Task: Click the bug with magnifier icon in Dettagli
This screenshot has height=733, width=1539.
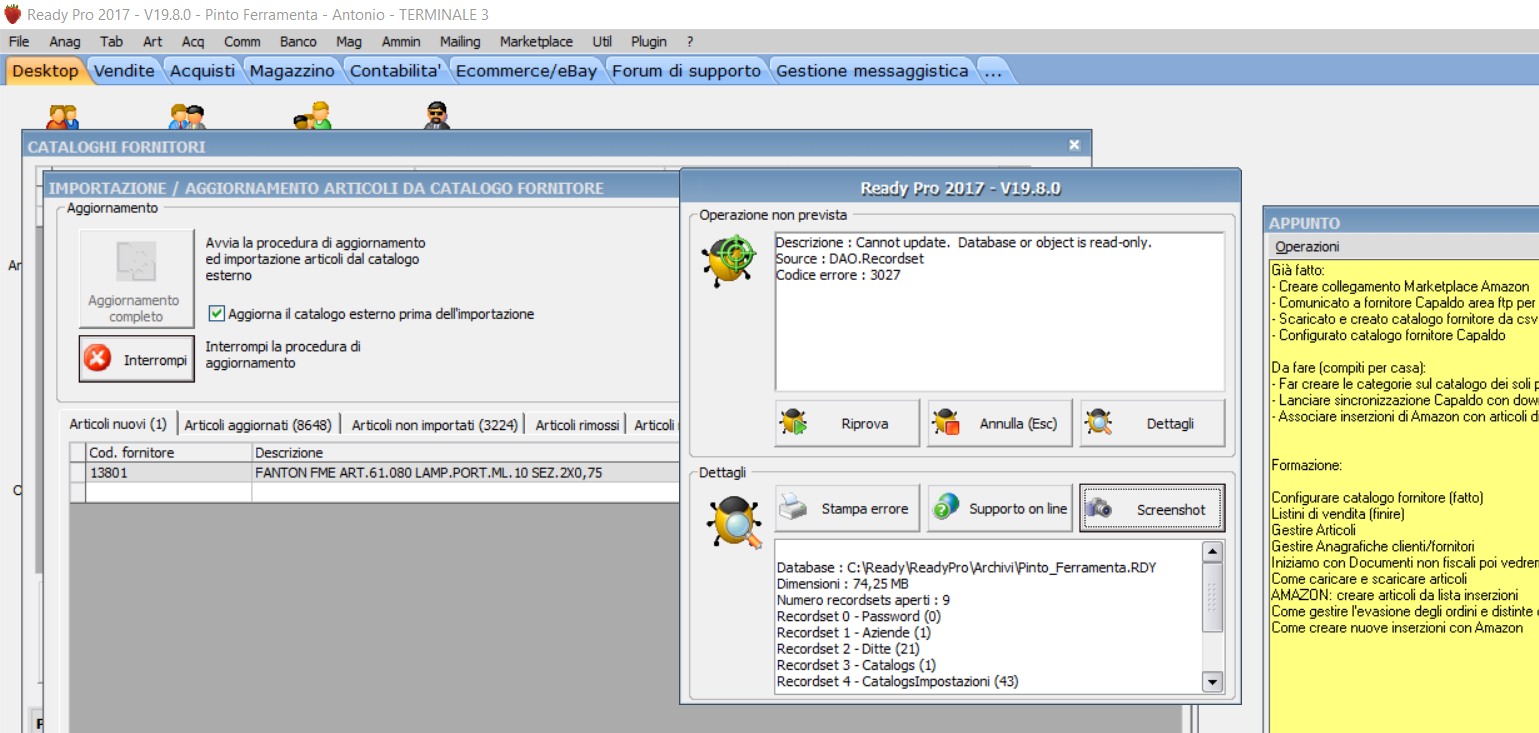Action: coord(734,522)
